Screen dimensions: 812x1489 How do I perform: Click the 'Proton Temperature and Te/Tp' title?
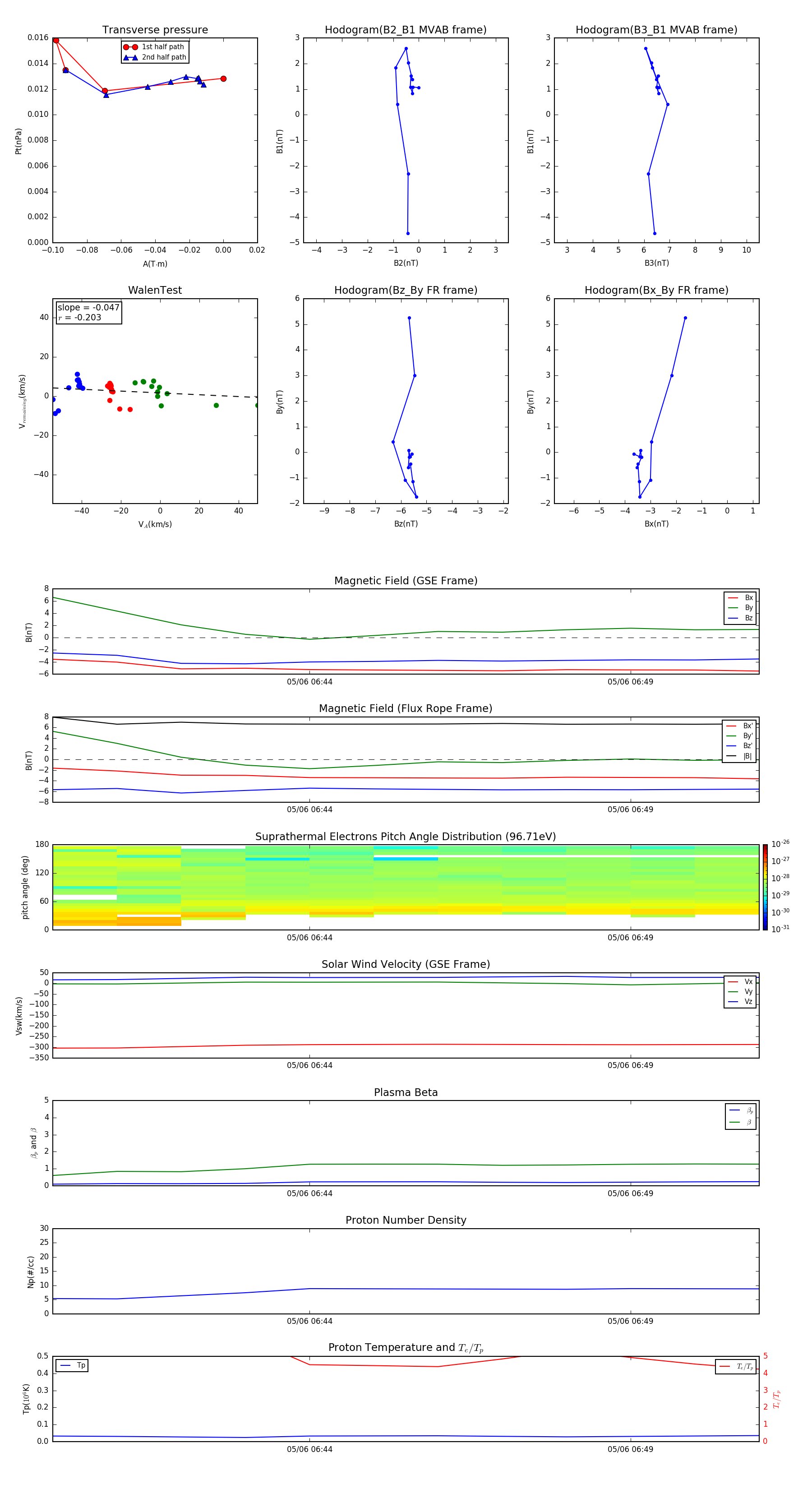(406, 1347)
